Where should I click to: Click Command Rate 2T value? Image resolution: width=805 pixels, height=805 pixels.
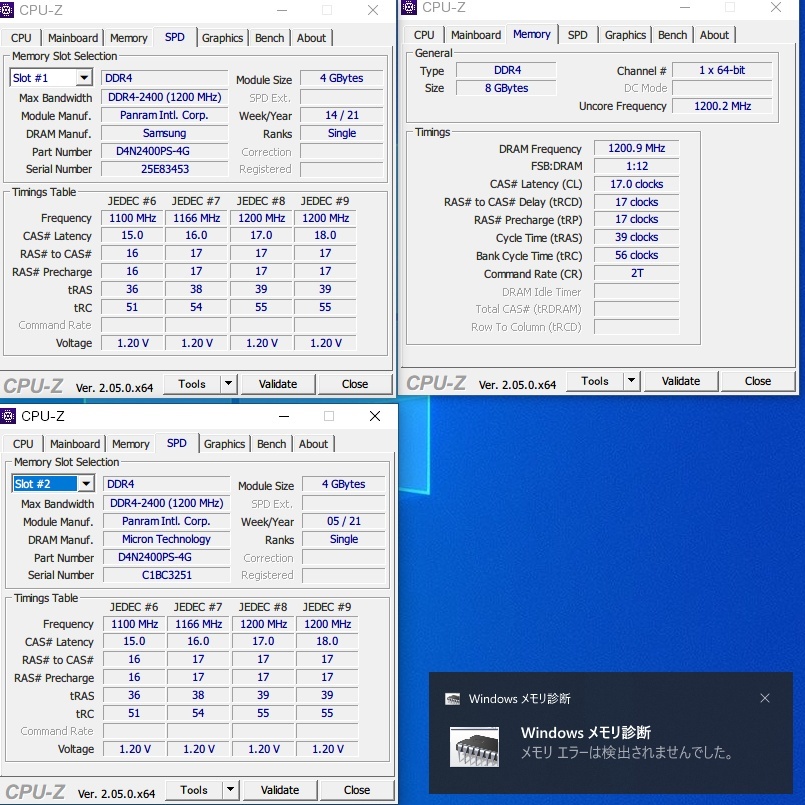pos(637,273)
